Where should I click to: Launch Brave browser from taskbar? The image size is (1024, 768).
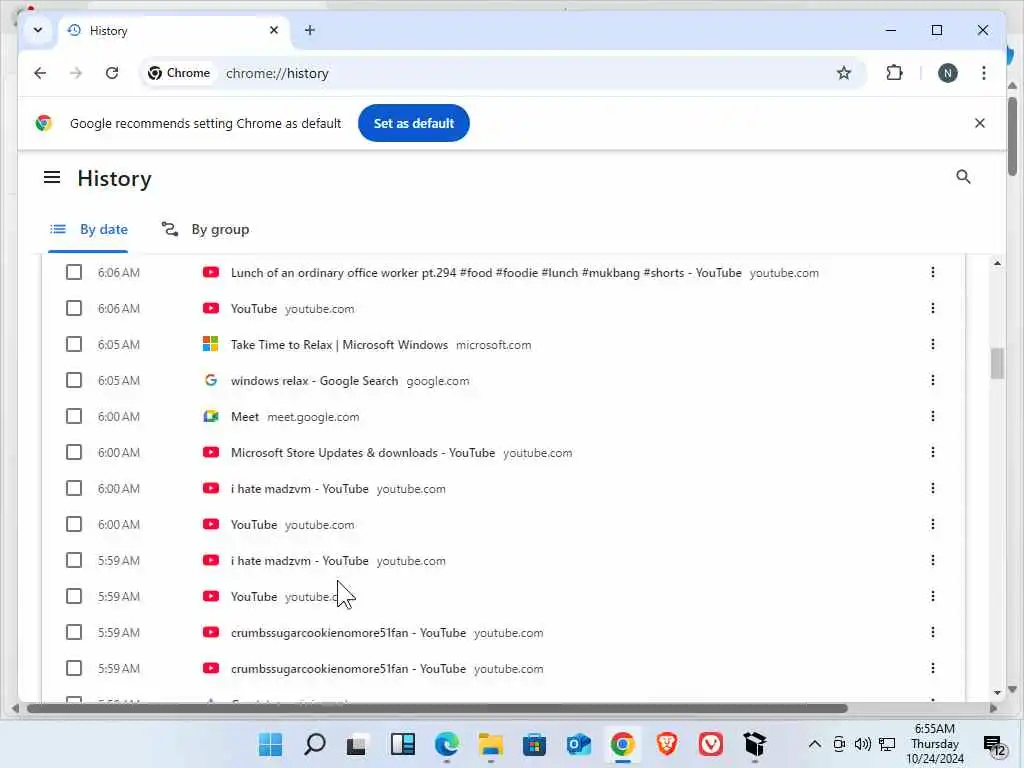click(x=666, y=744)
